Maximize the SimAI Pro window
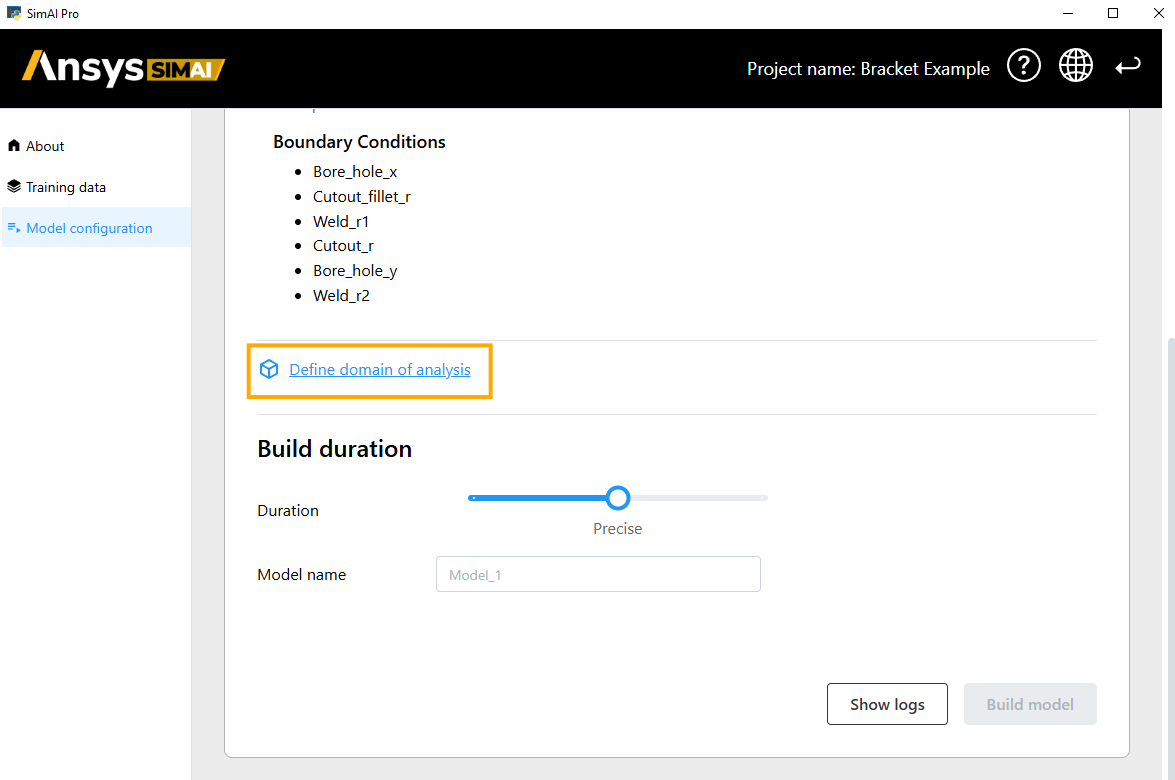This screenshot has height=780, width=1175. point(1113,13)
